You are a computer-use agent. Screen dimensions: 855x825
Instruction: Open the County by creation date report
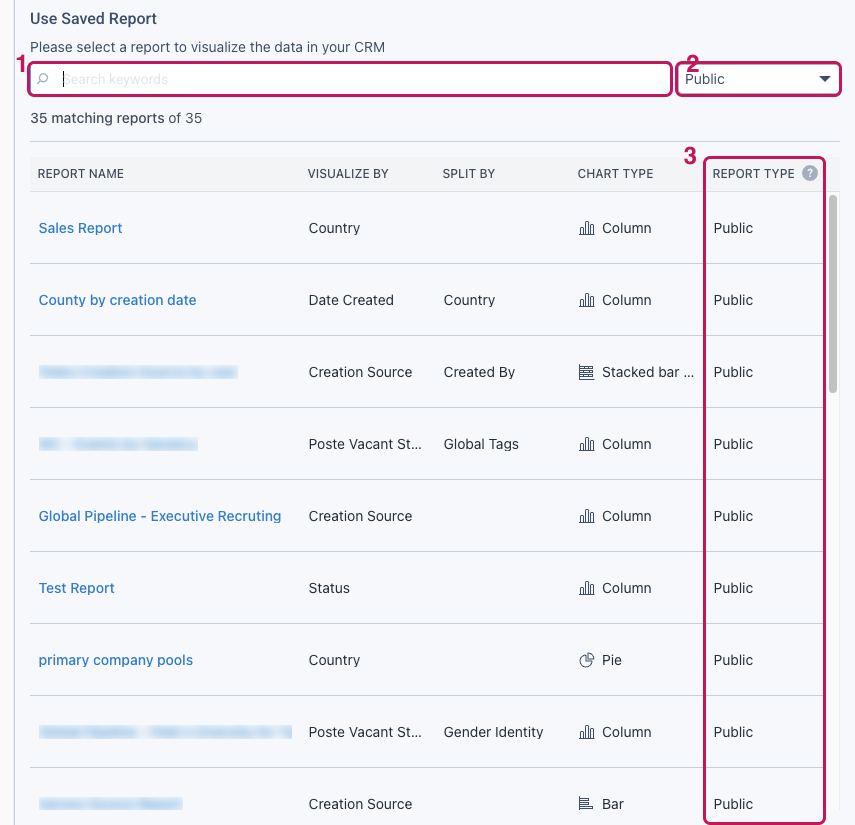click(x=117, y=300)
